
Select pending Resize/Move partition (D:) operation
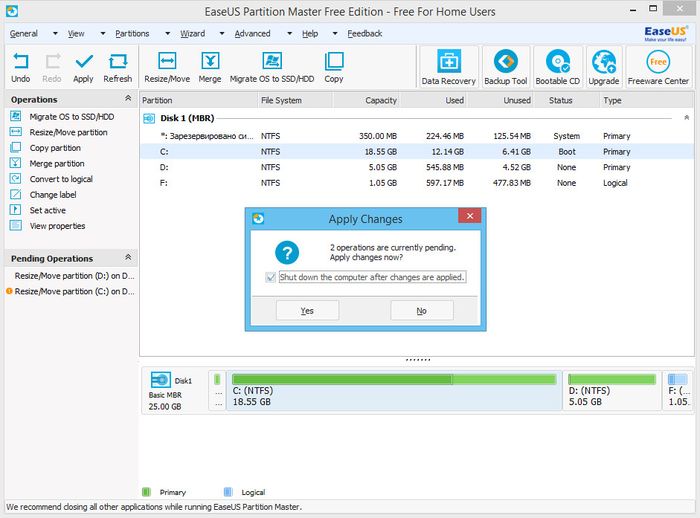(x=74, y=276)
